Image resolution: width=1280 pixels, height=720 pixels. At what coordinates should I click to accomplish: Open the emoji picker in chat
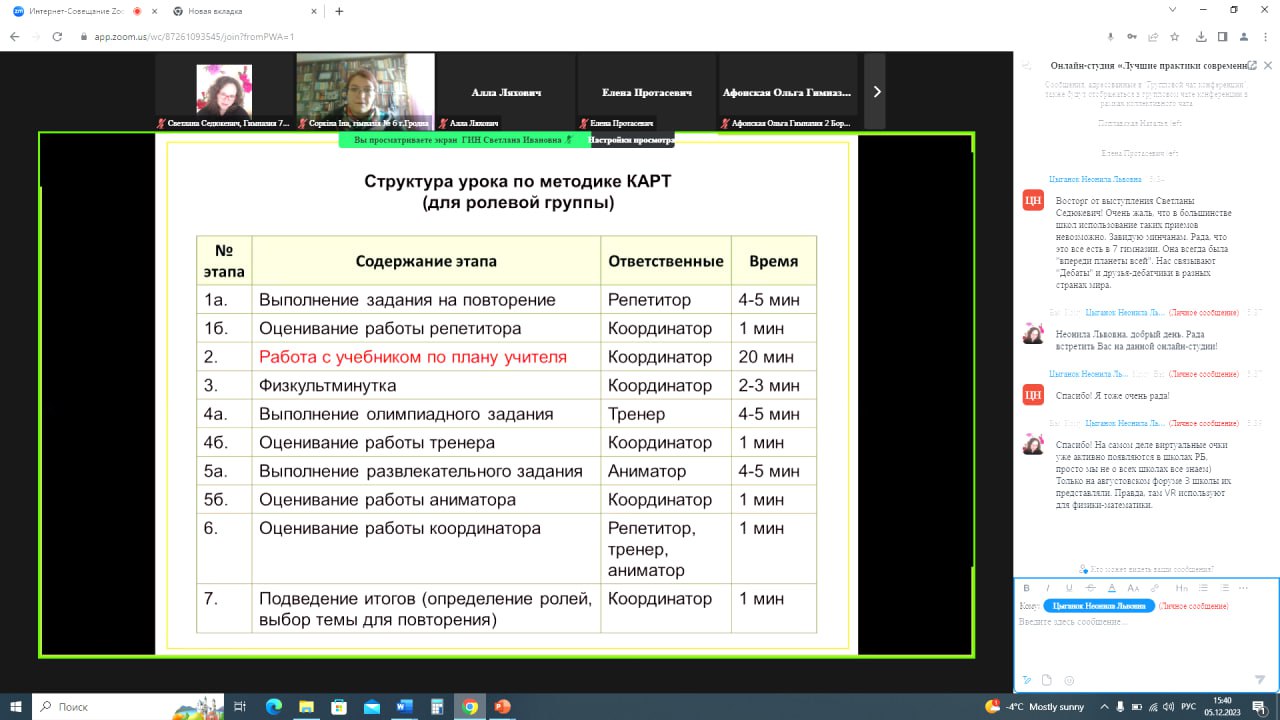click(x=1069, y=680)
